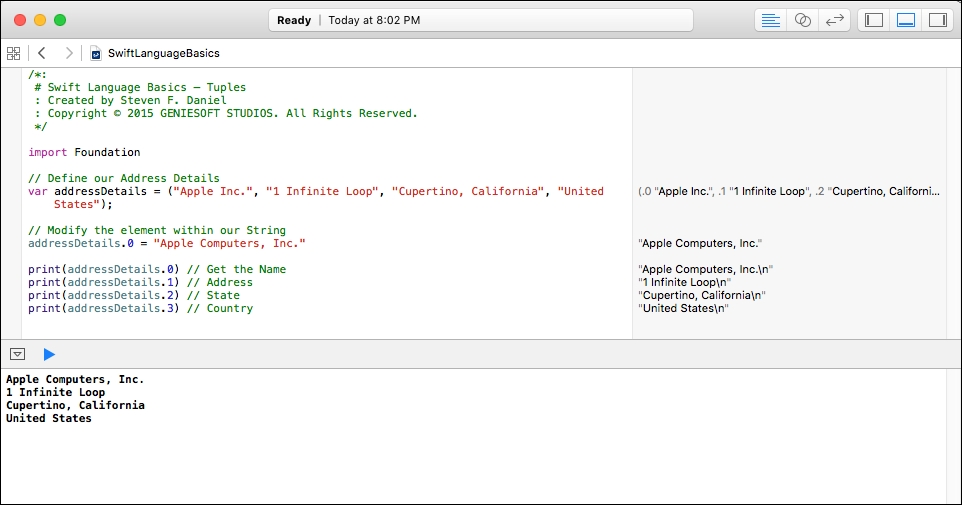Image resolution: width=962 pixels, height=505 pixels.
Task: Show the assistant editor
Action: tap(802, 20)
